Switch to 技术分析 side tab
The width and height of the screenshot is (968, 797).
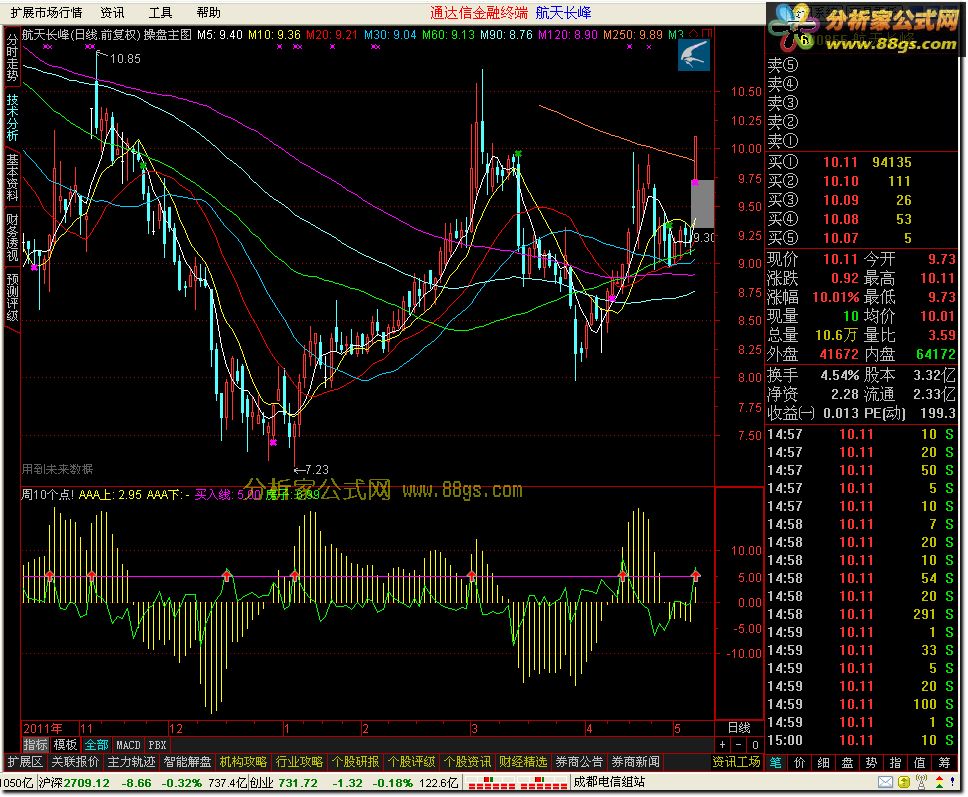(x=12, y=118)
